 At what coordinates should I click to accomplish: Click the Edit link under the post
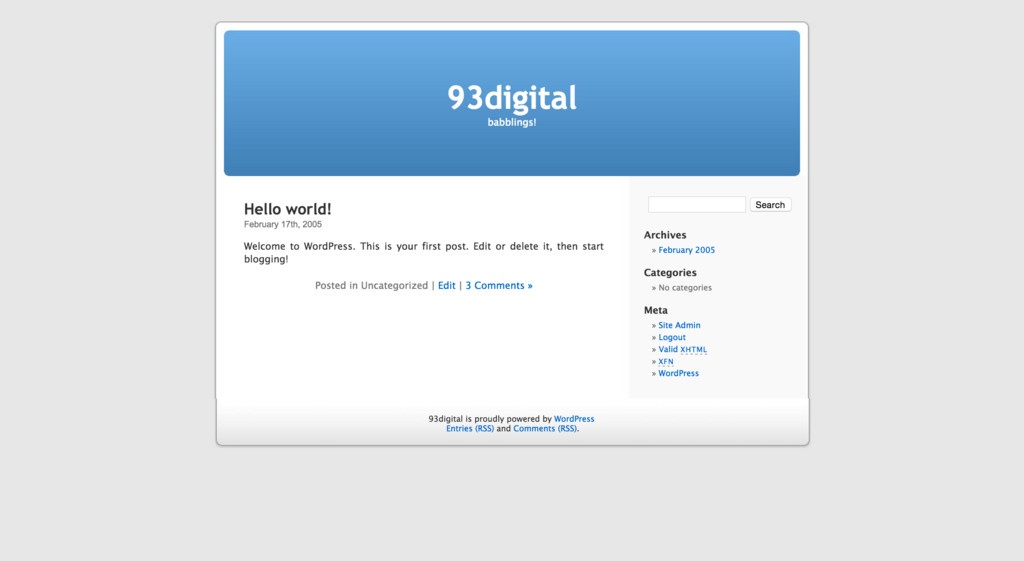click(x=446, y=286)
